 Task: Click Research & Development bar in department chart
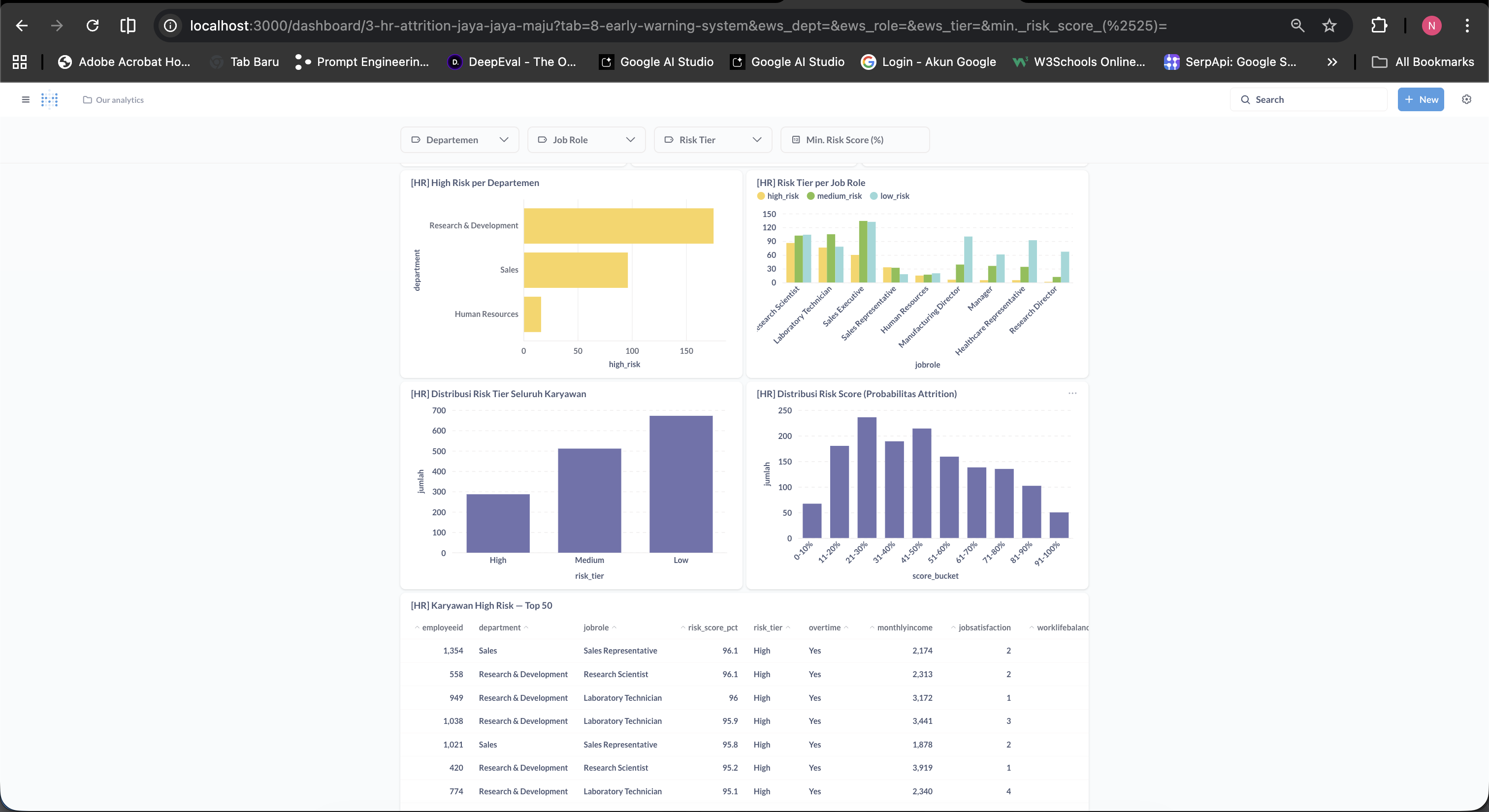[618, 226]
